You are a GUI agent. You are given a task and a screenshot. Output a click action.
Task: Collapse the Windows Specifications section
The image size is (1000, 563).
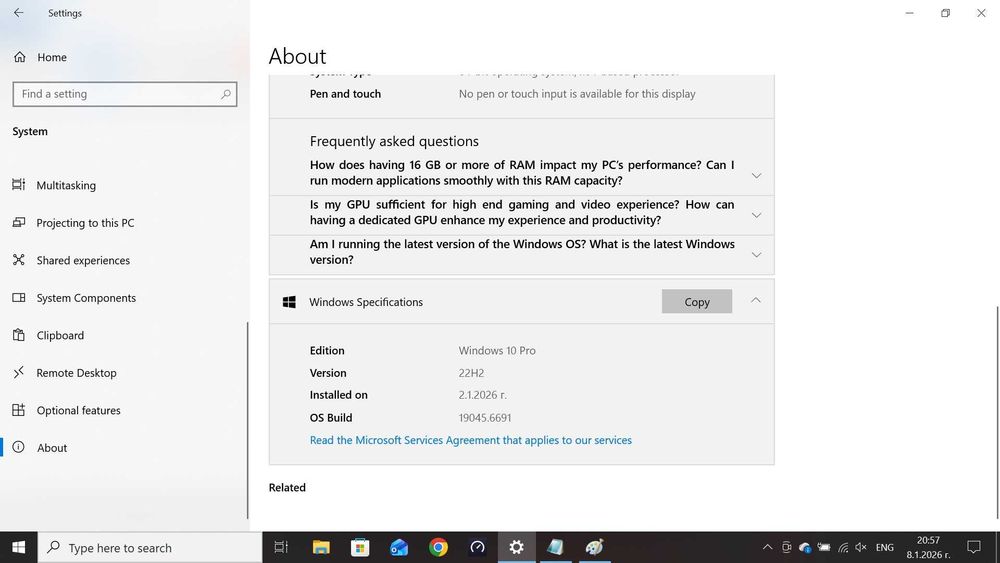tap(756, 300)
